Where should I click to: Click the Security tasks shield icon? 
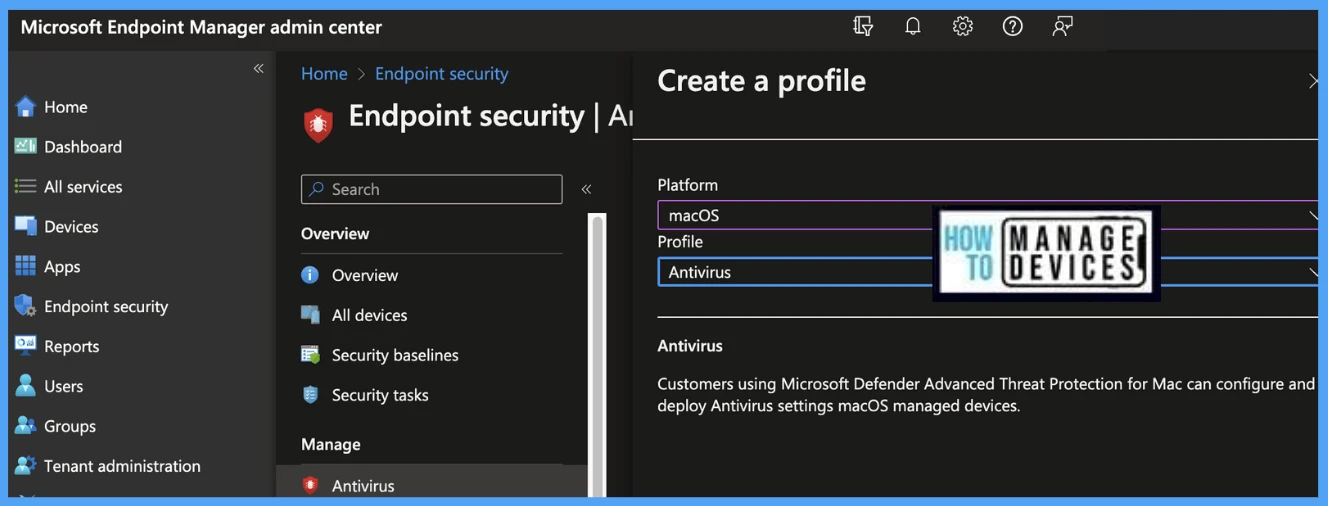coord(310,395)
